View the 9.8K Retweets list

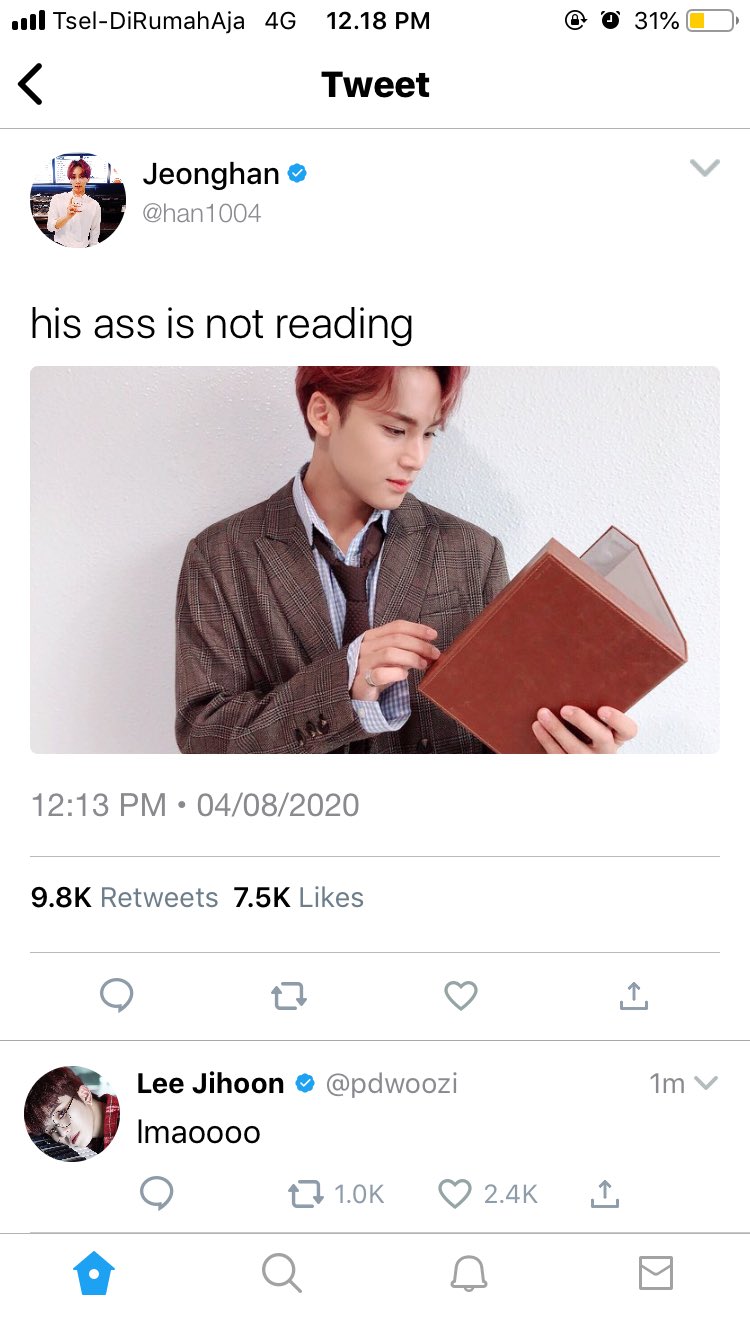pos(124,897)
